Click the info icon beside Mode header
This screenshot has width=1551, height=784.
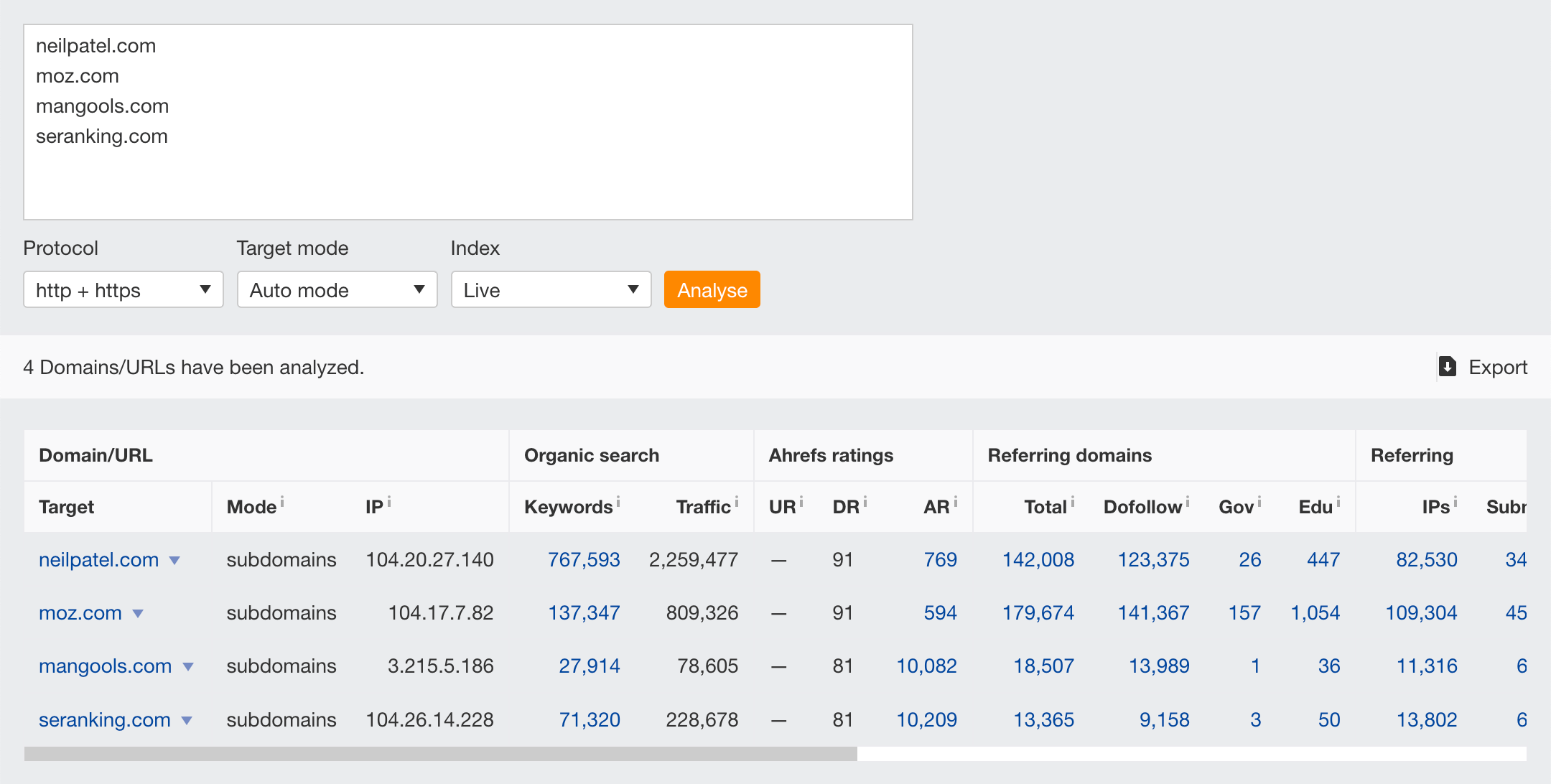tap(281, 499)
